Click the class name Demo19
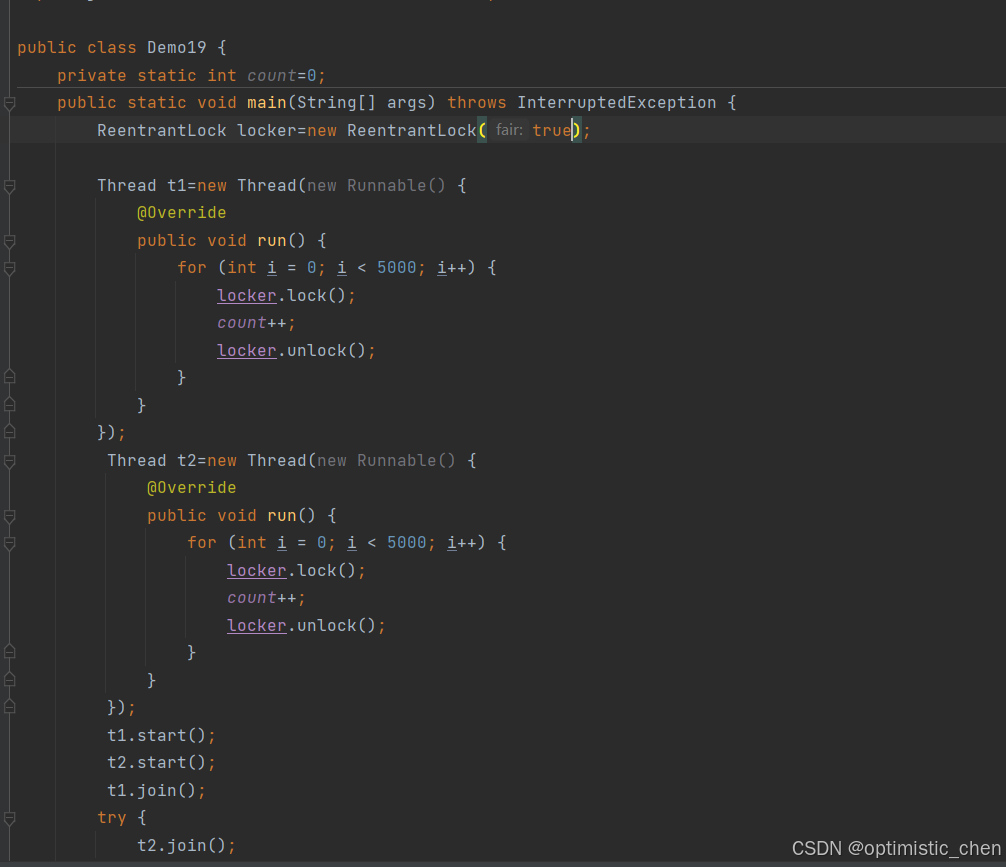Image resolution: width=1006 pixels, height=867 pixels. 176,47
